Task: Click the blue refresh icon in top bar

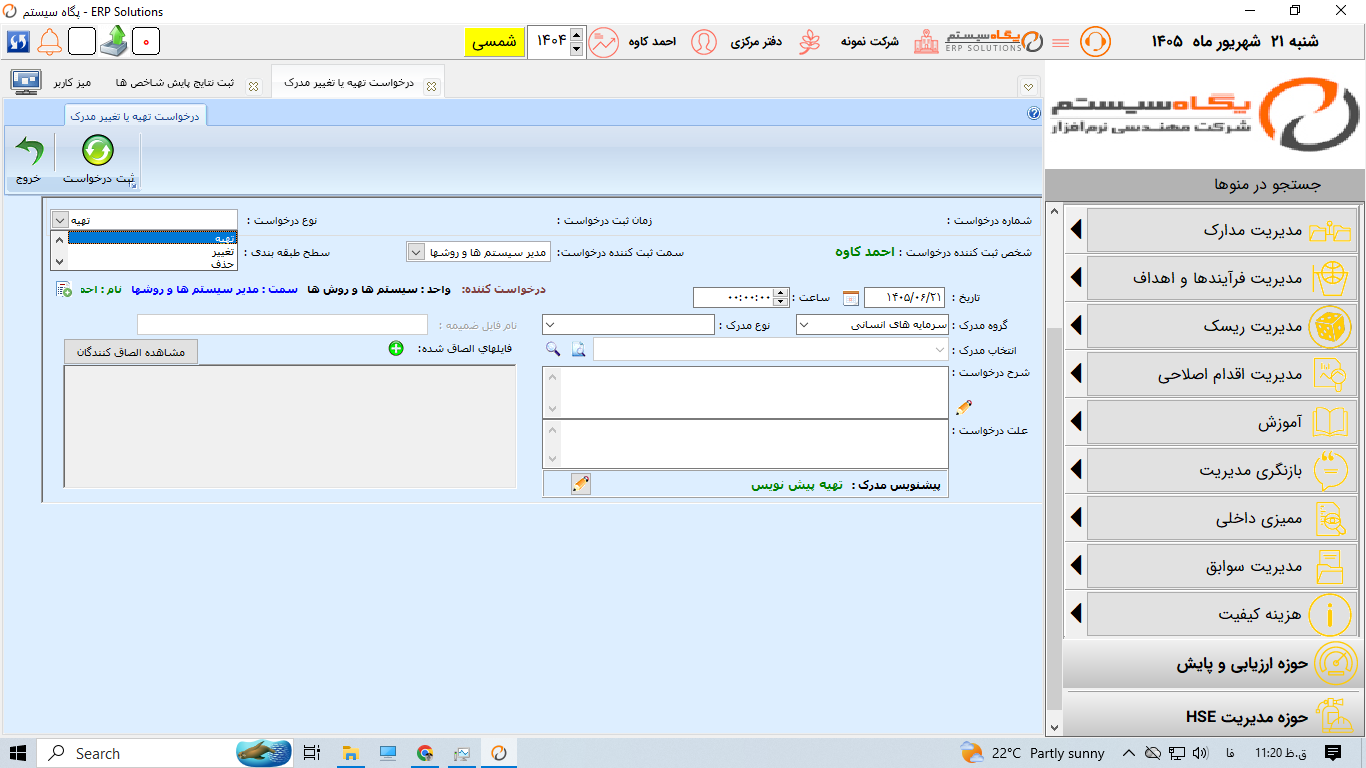Action: 18,41
